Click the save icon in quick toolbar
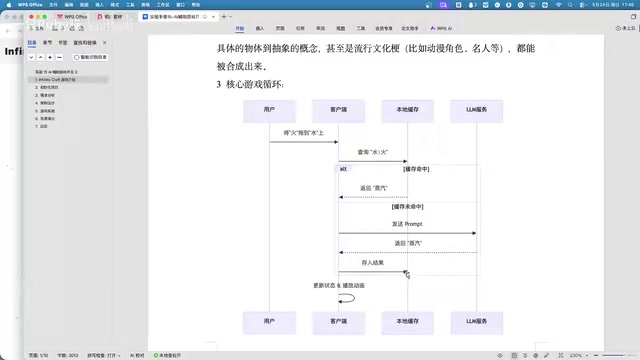Viewport: 640px width, 360px height. 55,29
